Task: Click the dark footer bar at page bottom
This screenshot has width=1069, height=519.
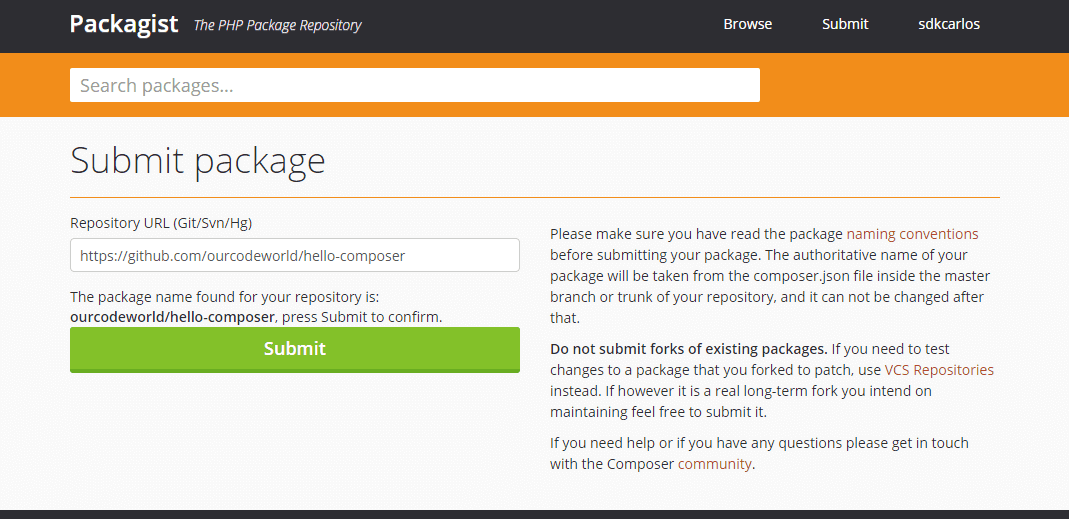Action: point(534,514)
